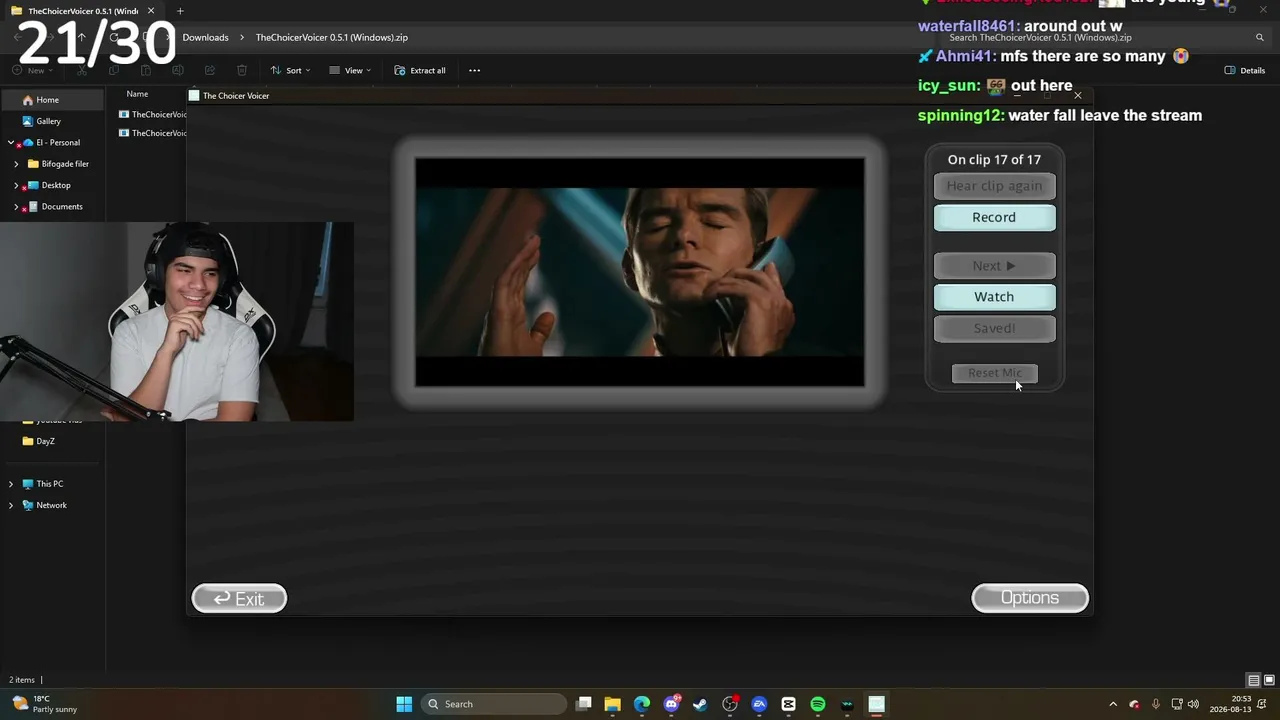Open network settings from system tray
This screenshot has height=720, width=1280.
pos(1176,704)
